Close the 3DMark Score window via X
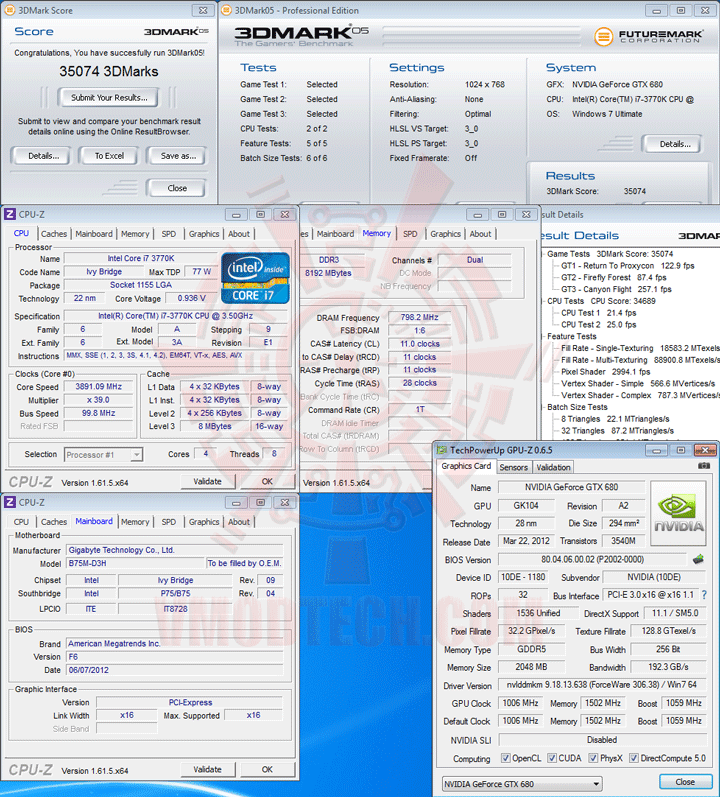The height and width of the screenshot is (797, 720). [x=203, y=10]
